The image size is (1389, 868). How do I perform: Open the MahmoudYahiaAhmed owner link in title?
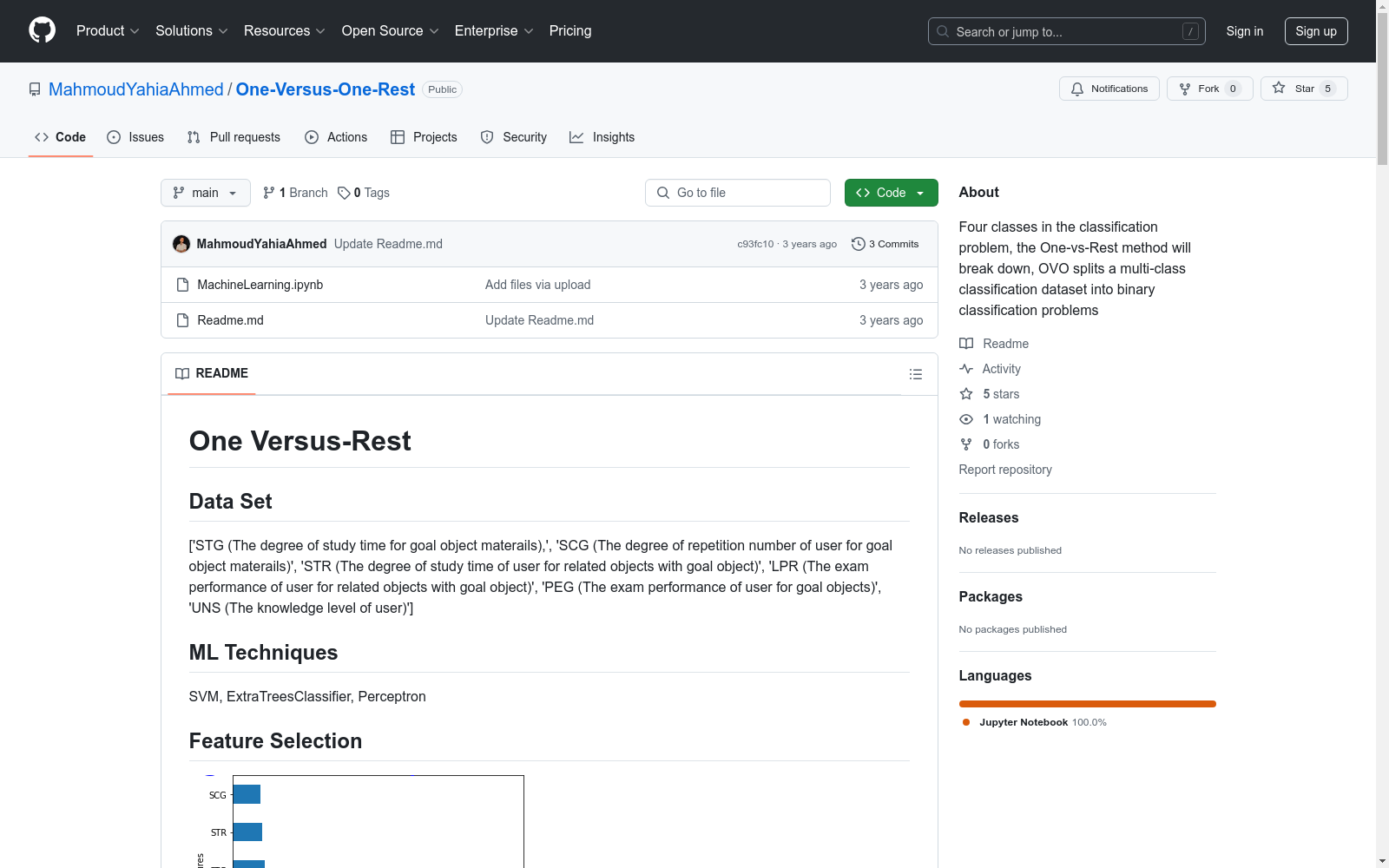[x=136, y=89]
